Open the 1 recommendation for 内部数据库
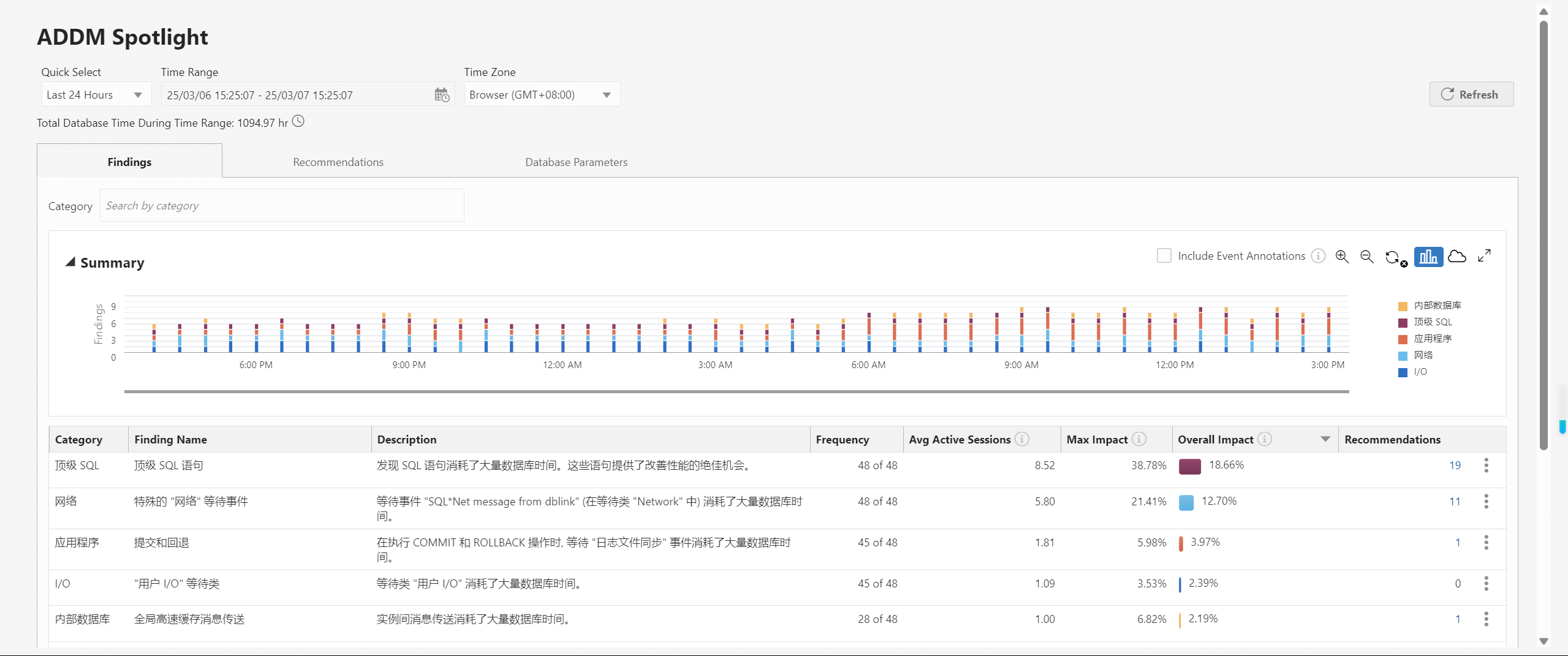This screenshot has height=656, width=1568. pos(1458,619)
